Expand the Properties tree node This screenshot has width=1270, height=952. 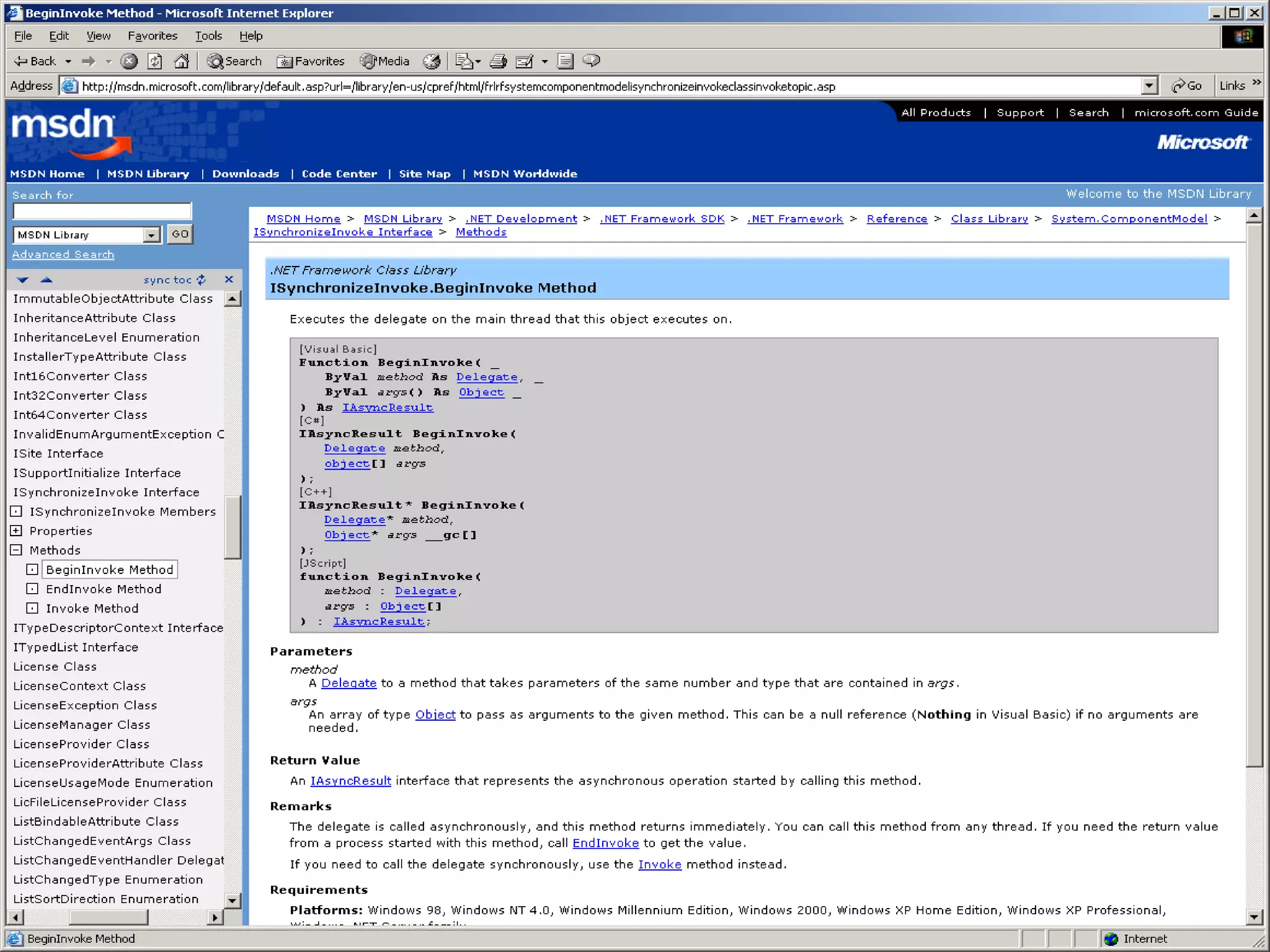[x=17, y=531]
